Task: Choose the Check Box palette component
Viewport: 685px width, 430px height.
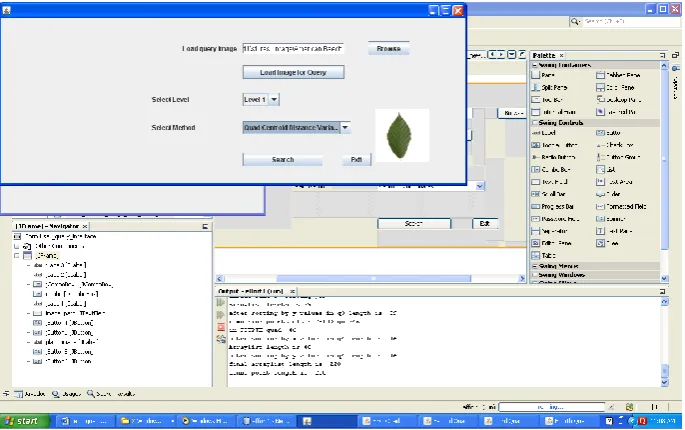Action: pyautogui.click(x=615, y=145)
